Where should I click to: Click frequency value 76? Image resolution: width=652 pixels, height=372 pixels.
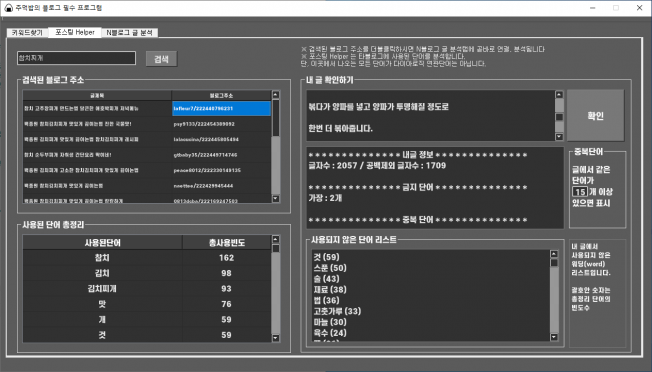click(227, 304)
